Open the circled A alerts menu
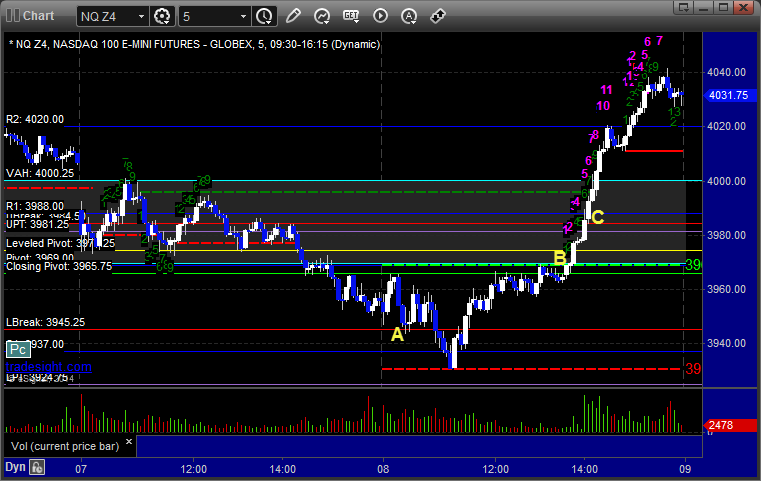 pos(409,16)
